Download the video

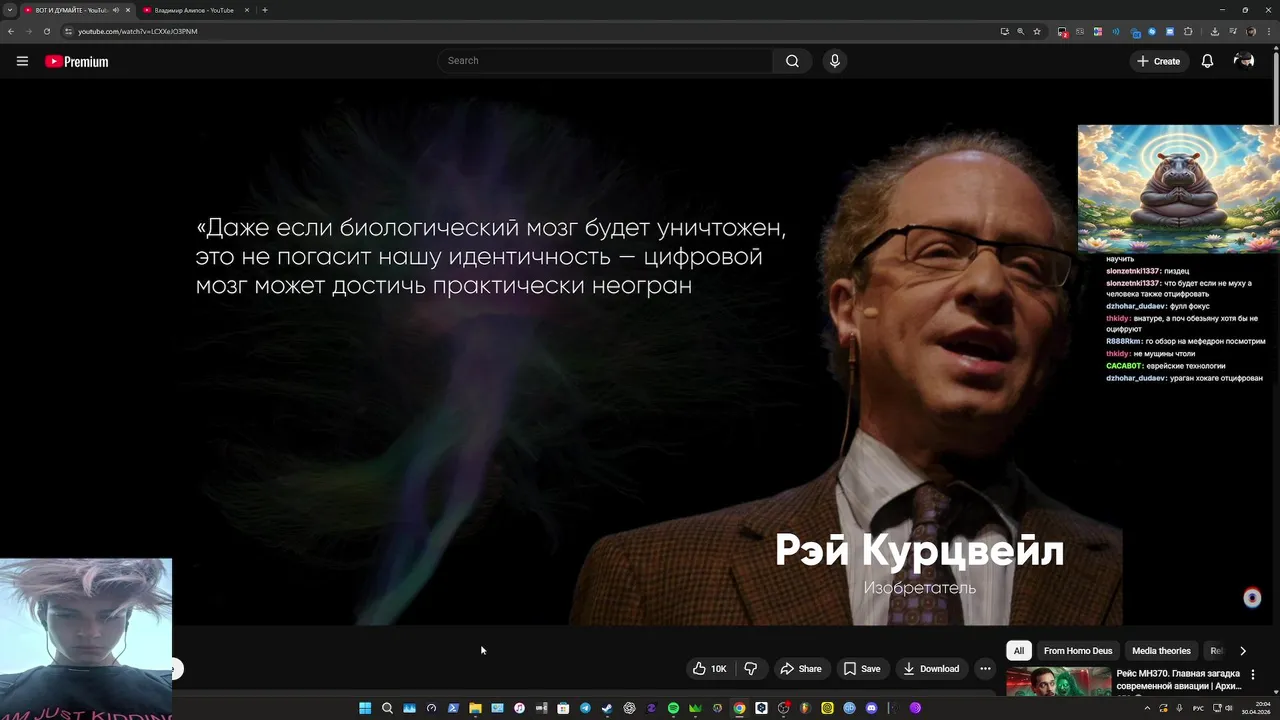(x=931, y=669)
